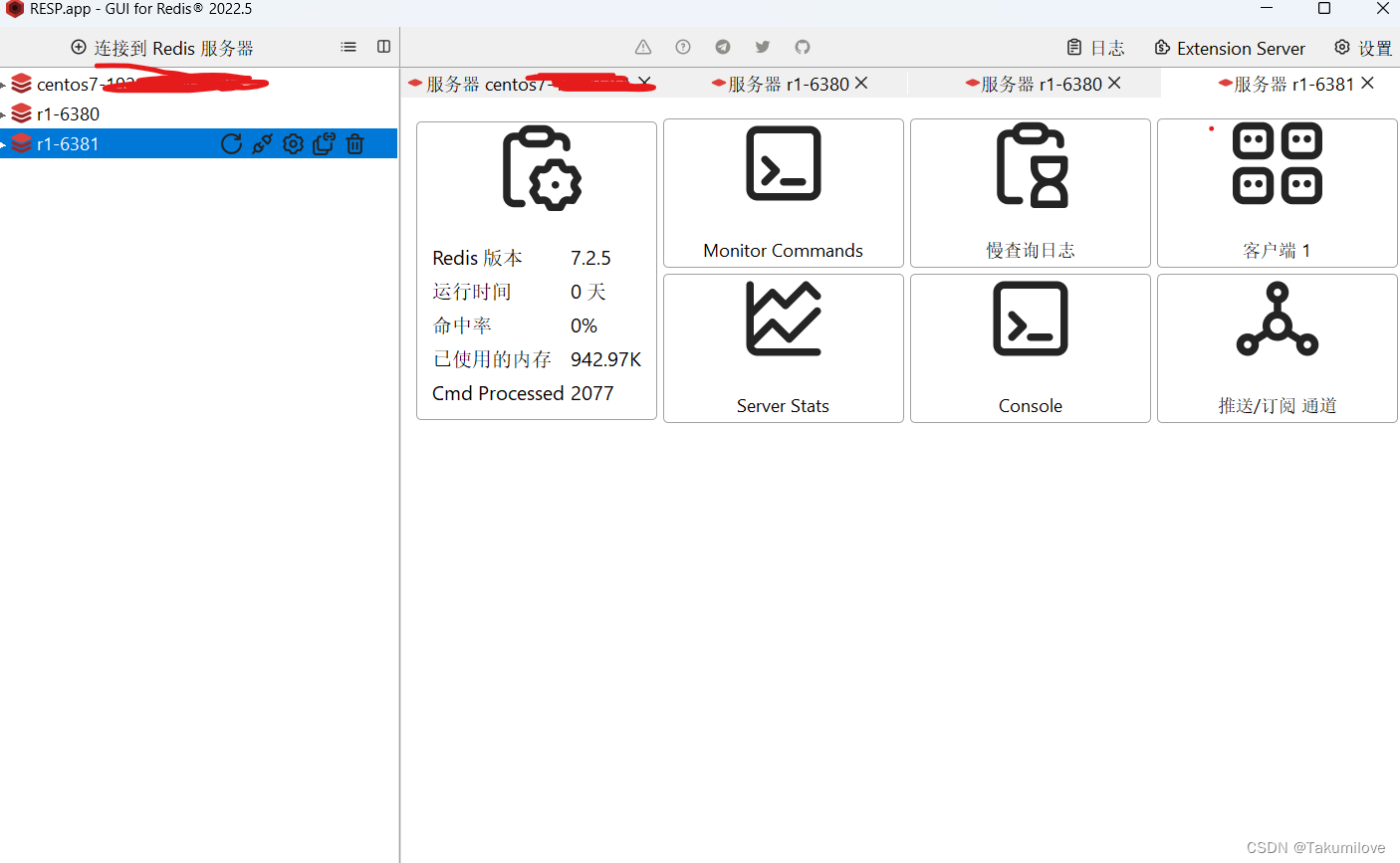
Task: Open the Settings gear button
Action: 1363,48
